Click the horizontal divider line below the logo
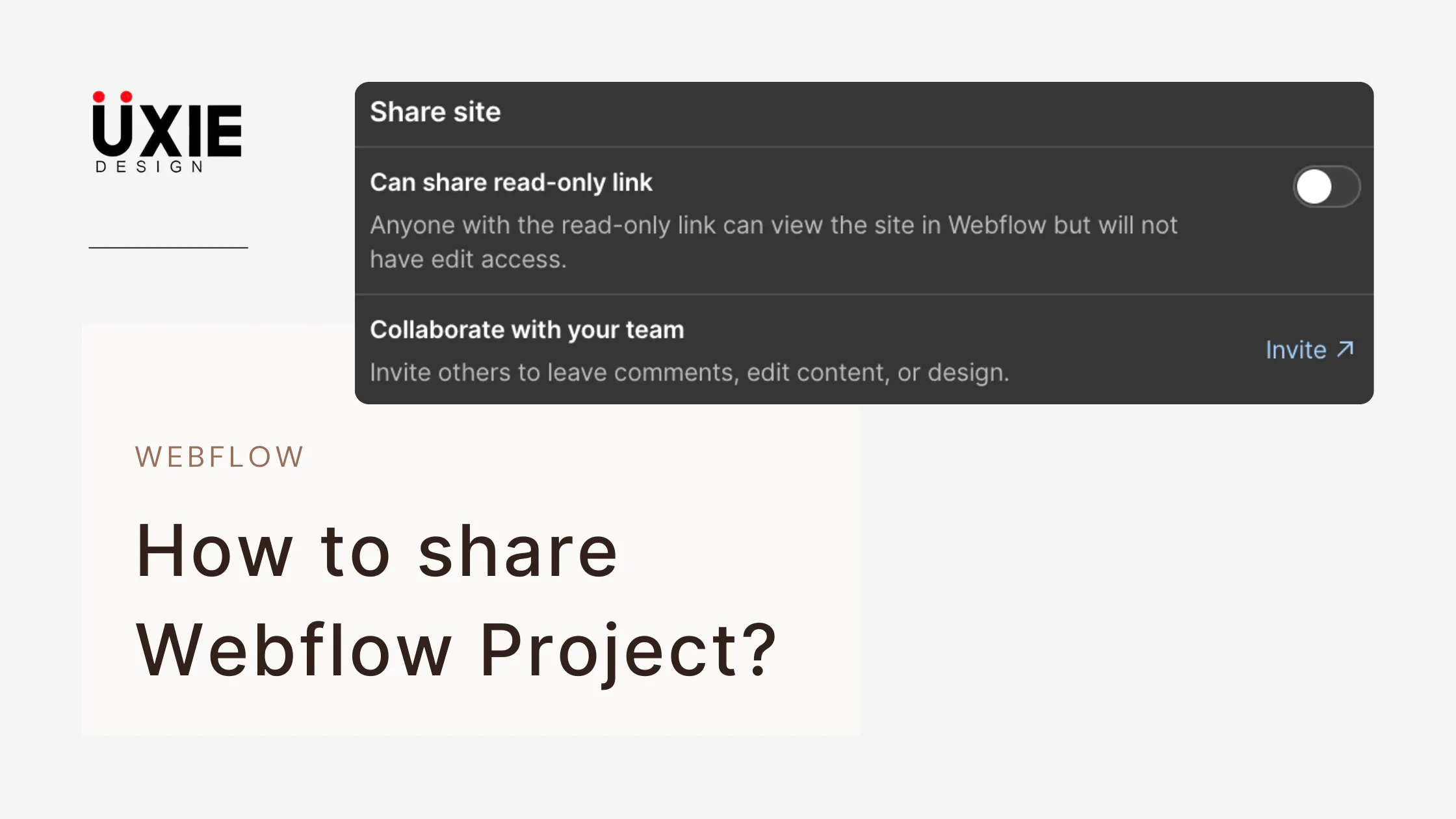Image resolution: width=1456 pixels, height=819 pixels. tap(168, 247)
